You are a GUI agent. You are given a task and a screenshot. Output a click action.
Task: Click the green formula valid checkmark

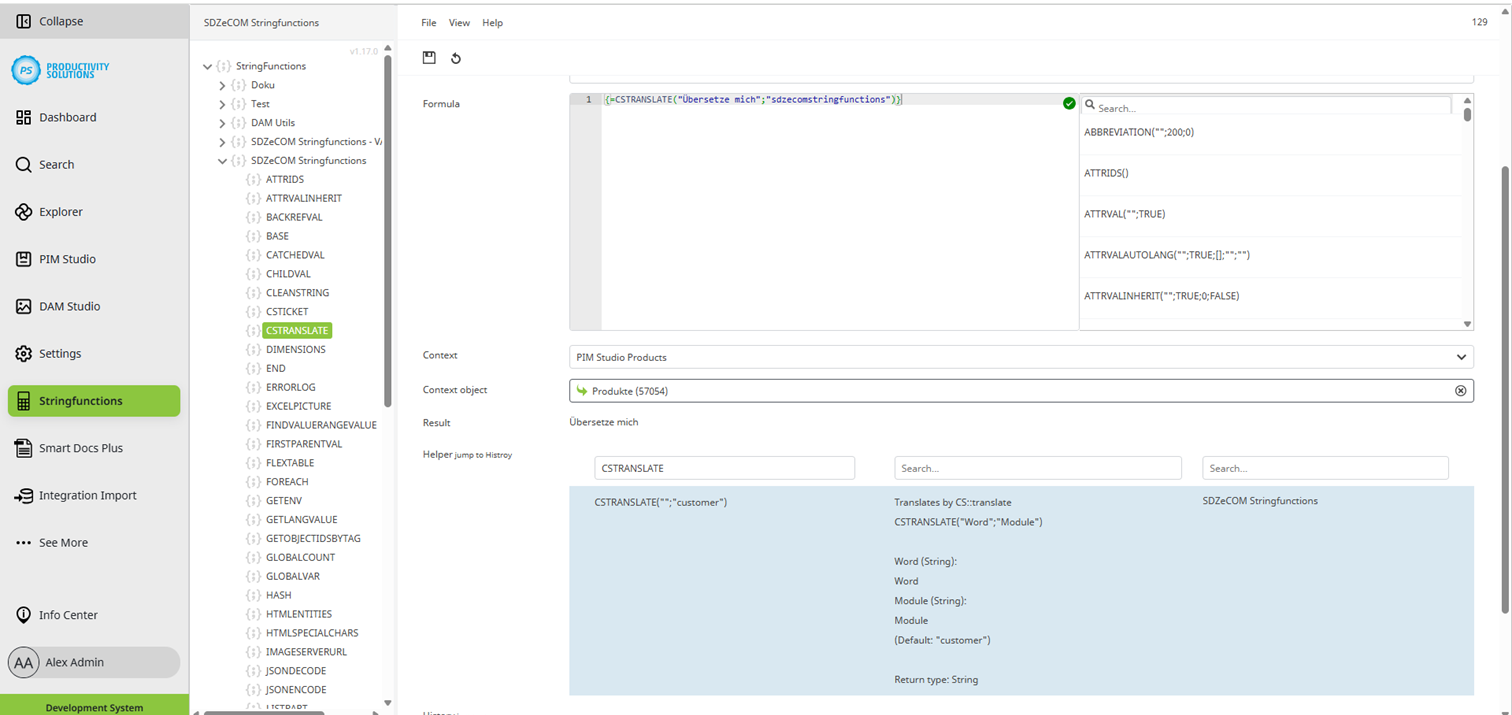[1069, 103]
